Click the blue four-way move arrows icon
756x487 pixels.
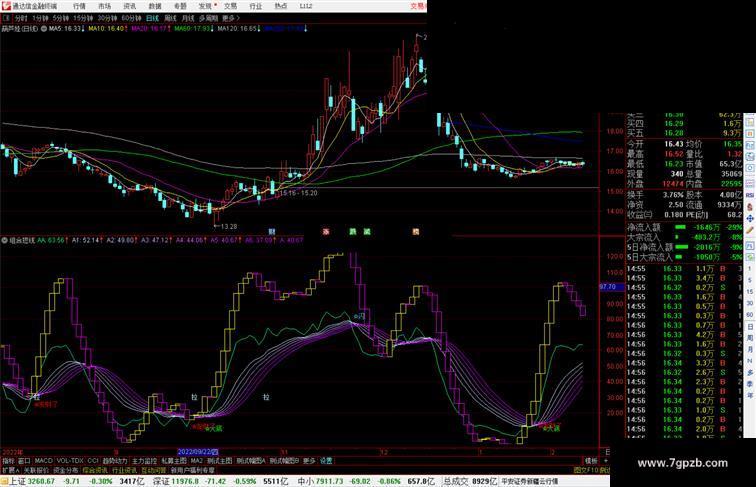750,219
